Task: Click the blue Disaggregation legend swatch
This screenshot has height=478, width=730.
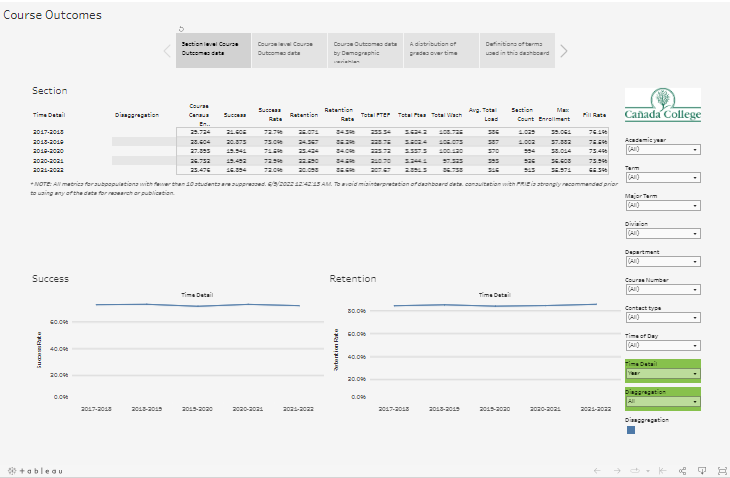Action: 631,430
